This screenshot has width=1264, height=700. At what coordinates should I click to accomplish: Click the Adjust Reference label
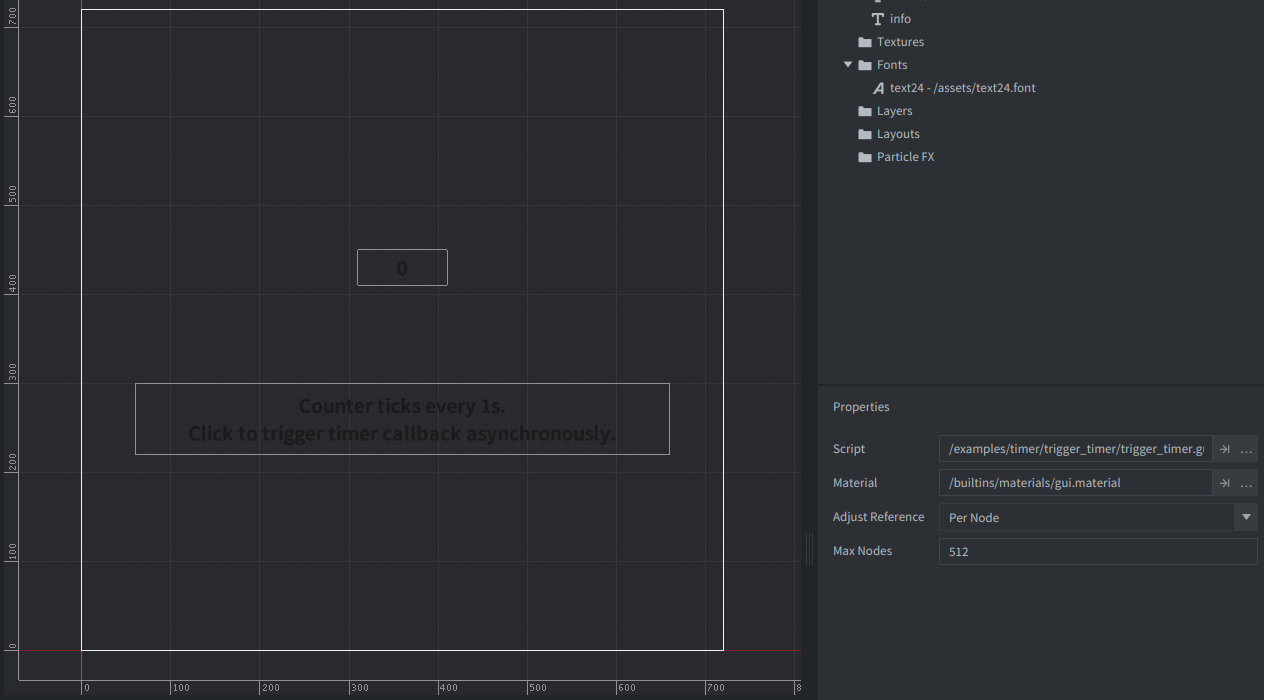878,517
